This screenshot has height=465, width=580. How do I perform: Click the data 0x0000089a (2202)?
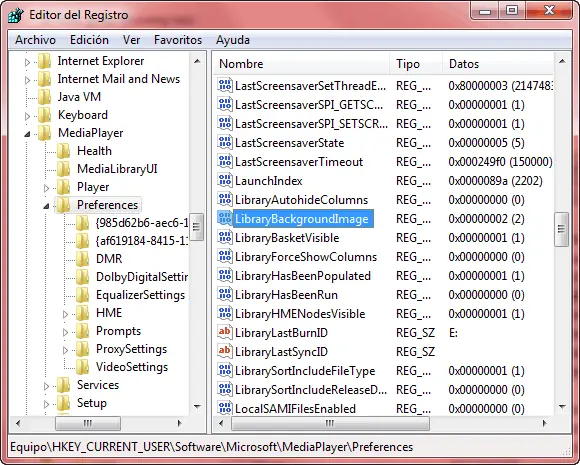point(495,181)
